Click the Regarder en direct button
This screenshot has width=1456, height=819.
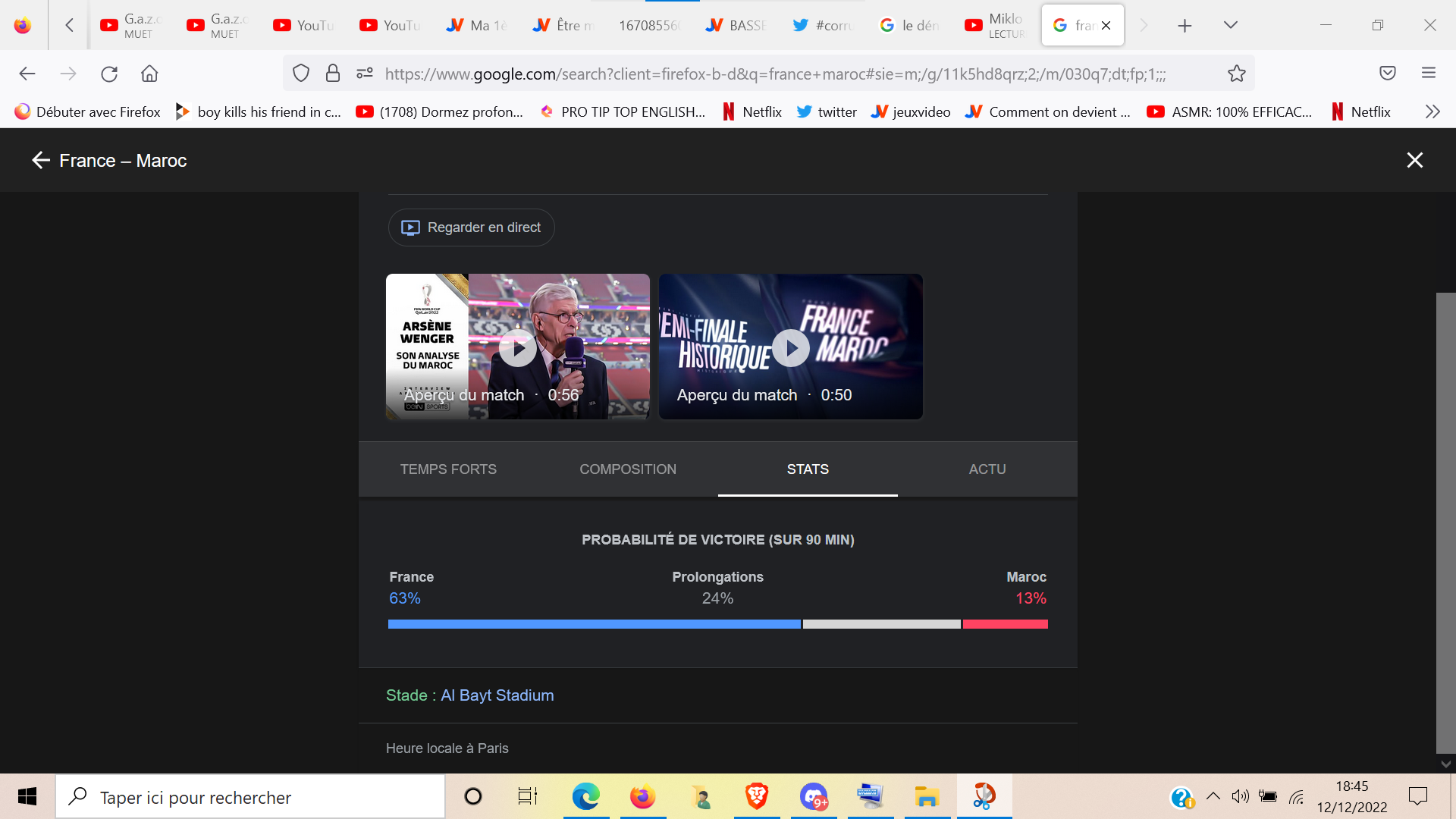tap(471, 227)
